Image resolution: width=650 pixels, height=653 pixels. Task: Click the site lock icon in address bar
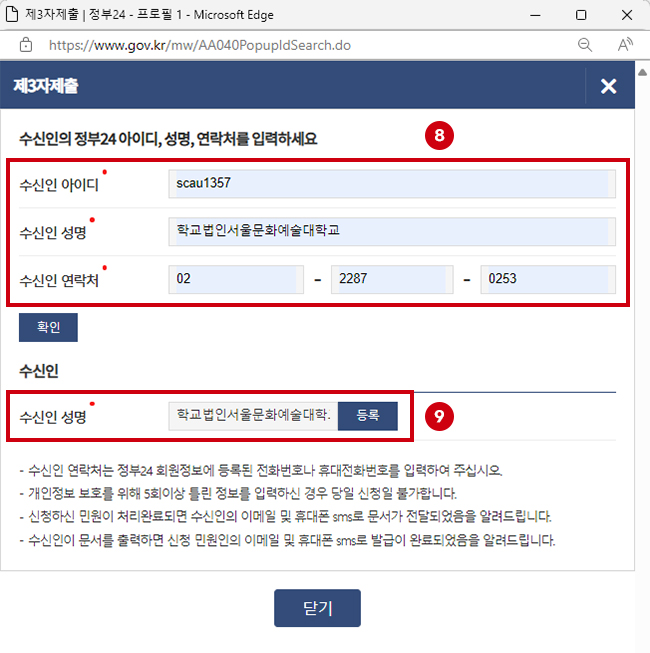point(26,45)
